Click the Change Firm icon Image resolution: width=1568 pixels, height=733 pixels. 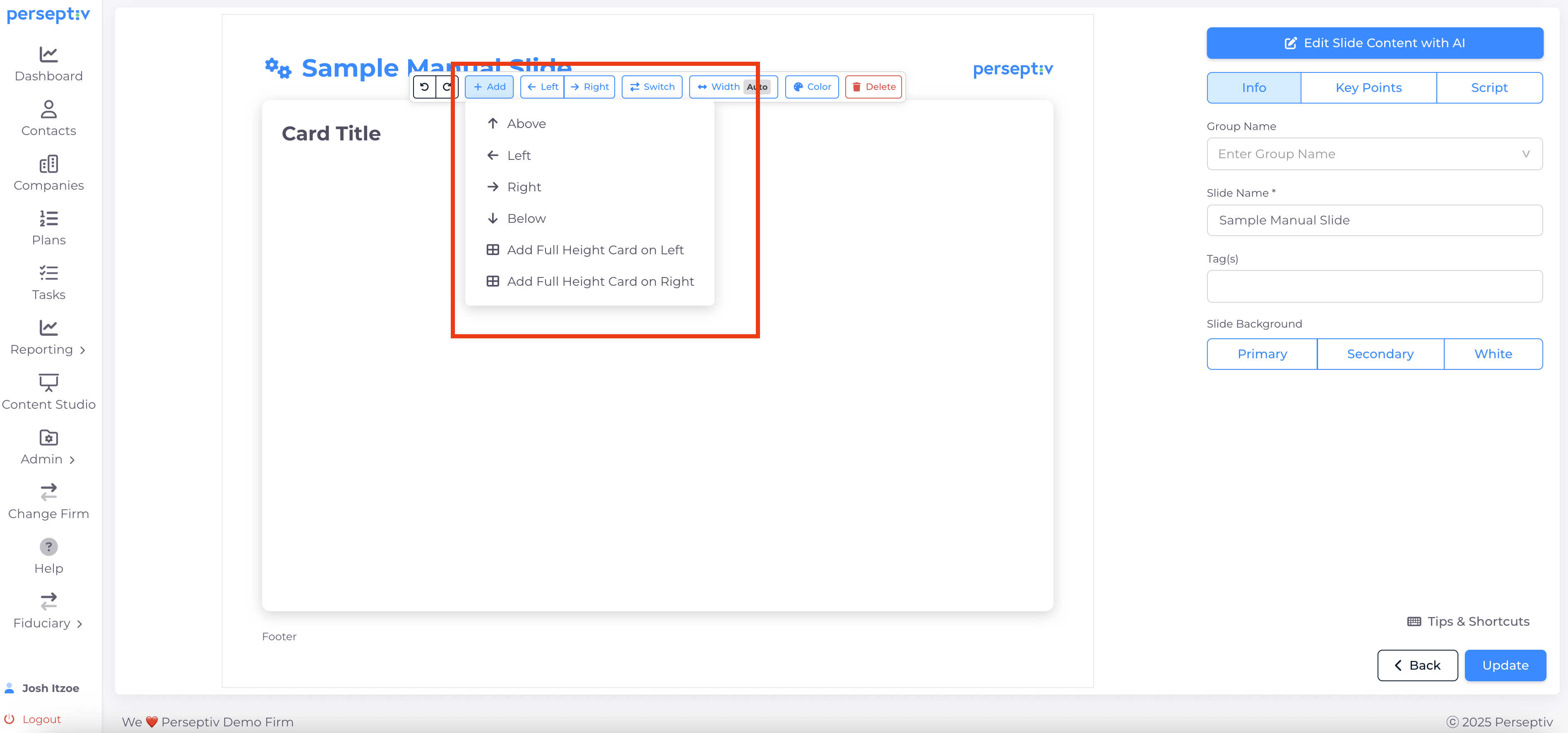[49, 492]
